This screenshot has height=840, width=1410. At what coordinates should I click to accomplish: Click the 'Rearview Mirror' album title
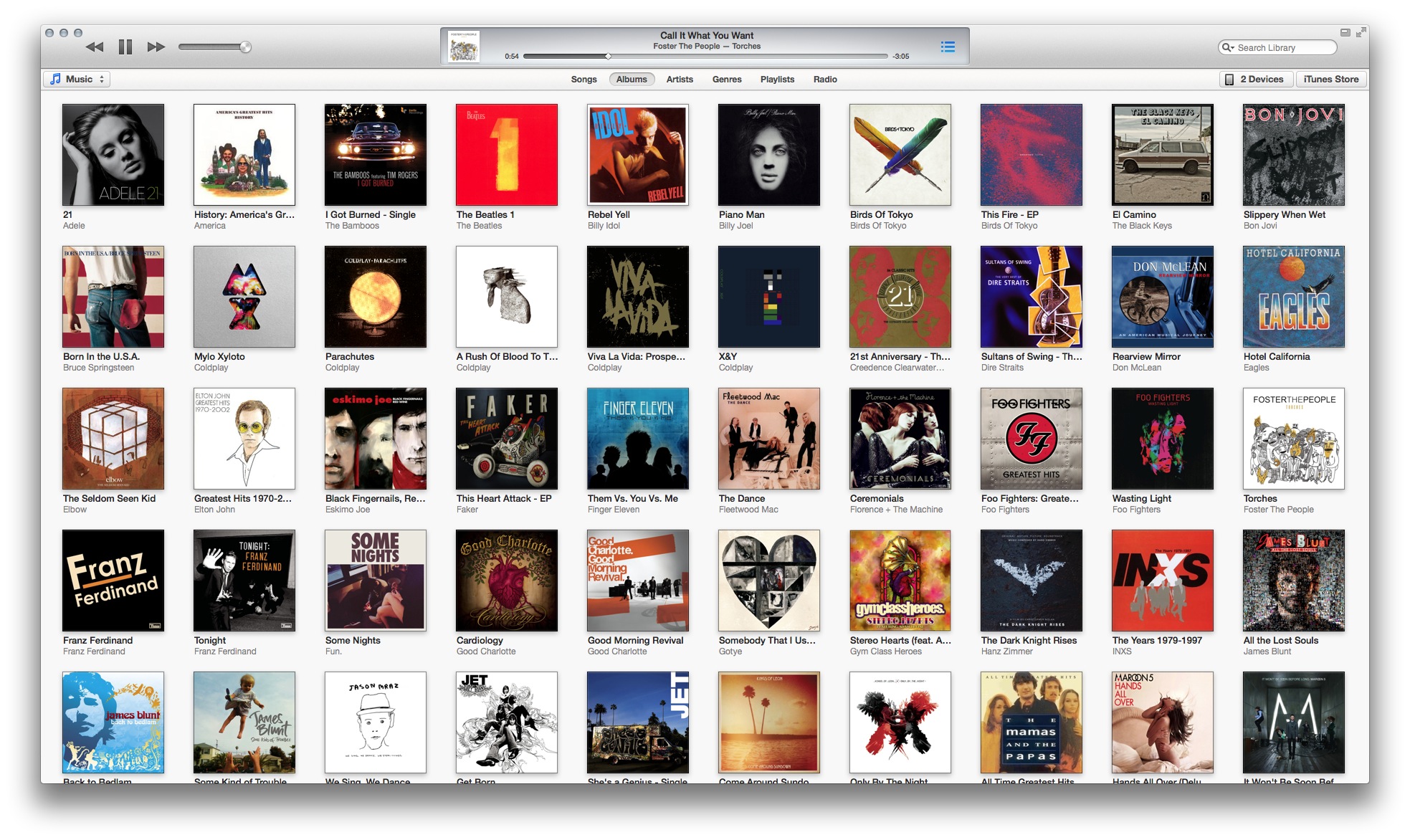pyautogui.click(x=1146, y=356)
